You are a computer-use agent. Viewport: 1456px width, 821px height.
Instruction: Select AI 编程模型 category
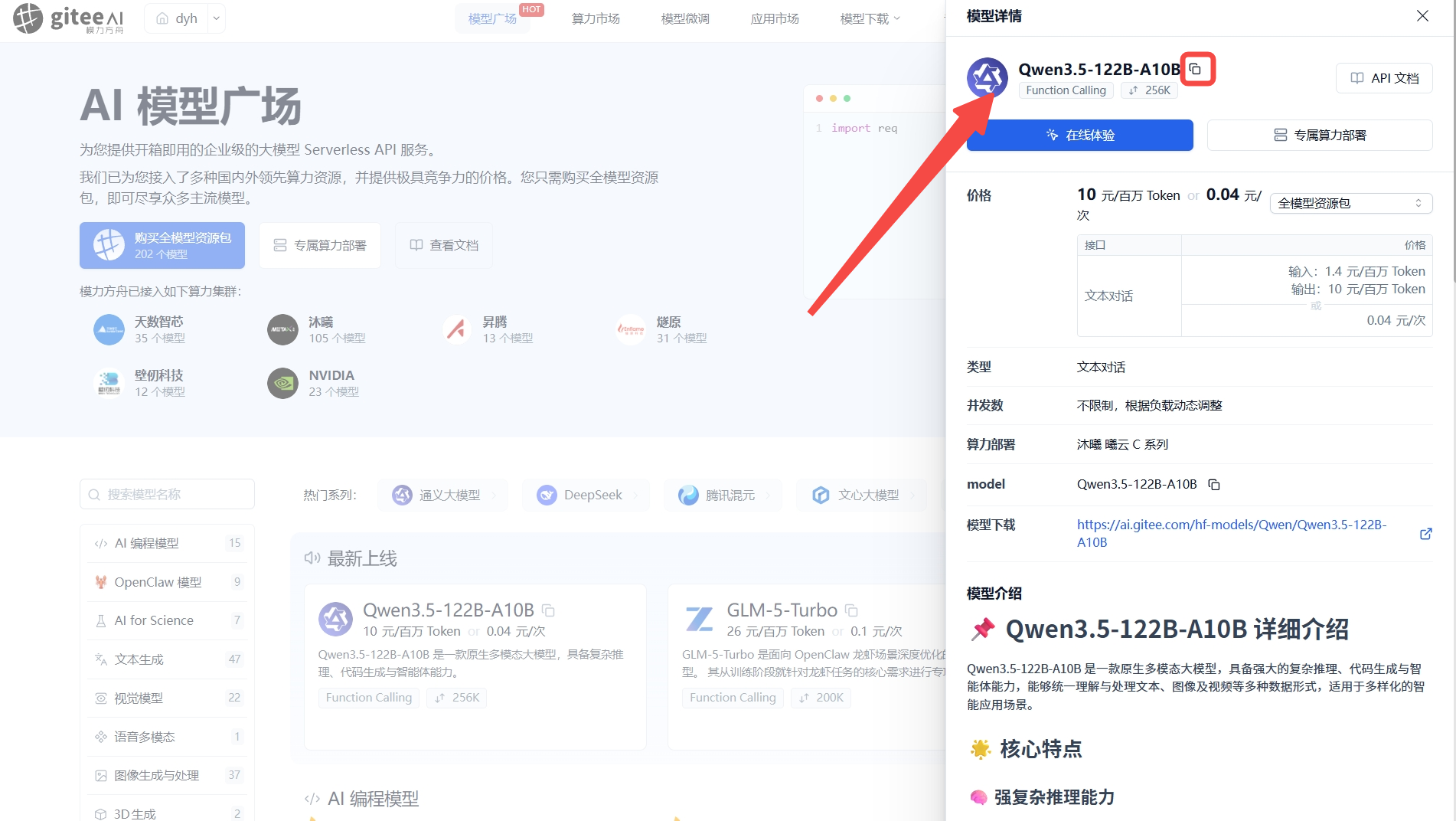pyautogui.click(x=167, y=543)
